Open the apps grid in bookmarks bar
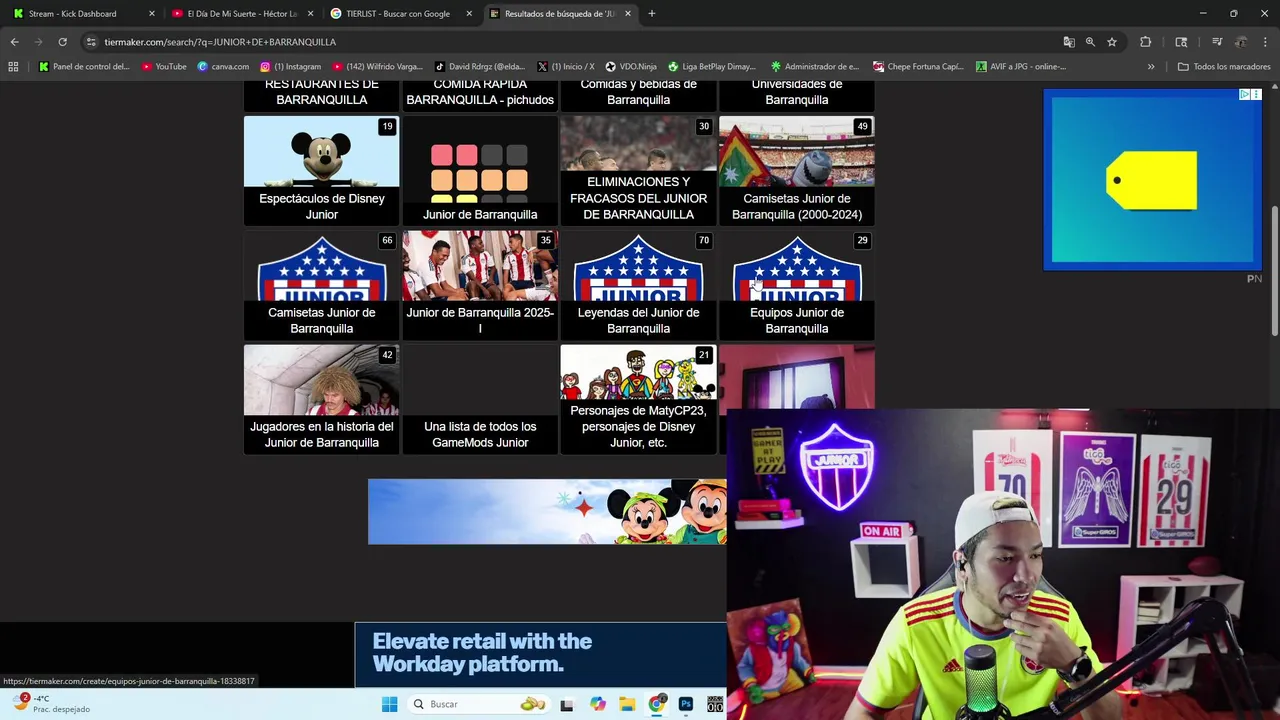1280x720 pixels. (13, 67)
